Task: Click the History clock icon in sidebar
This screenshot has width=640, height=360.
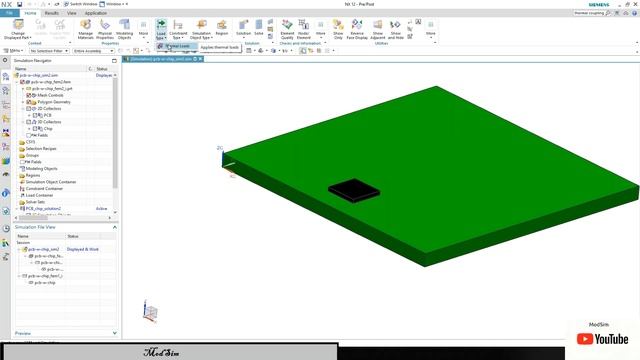Action: point(6,229)
